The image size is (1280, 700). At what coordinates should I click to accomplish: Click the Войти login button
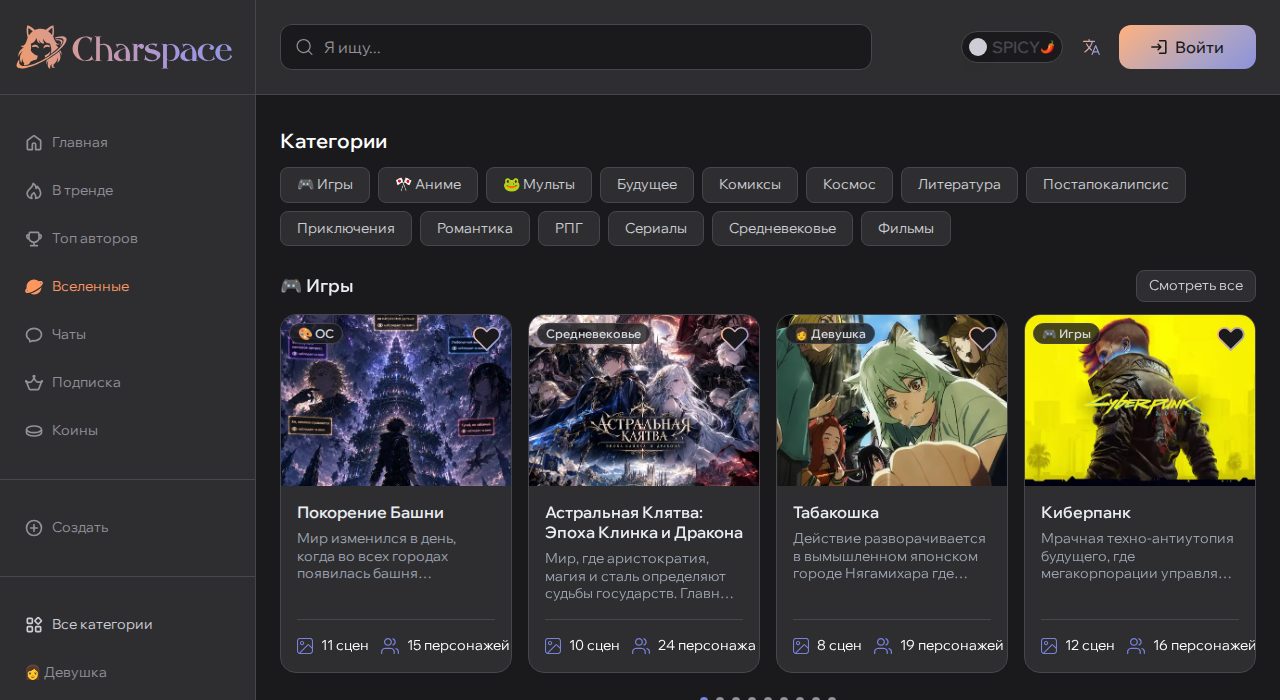tap(1187, 47)
